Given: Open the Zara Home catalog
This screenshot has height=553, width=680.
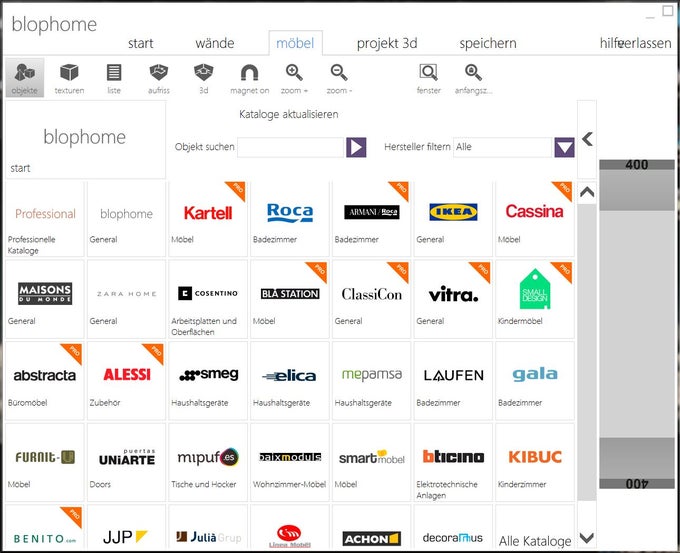Looking at the screenshot, I should point(126,300).
